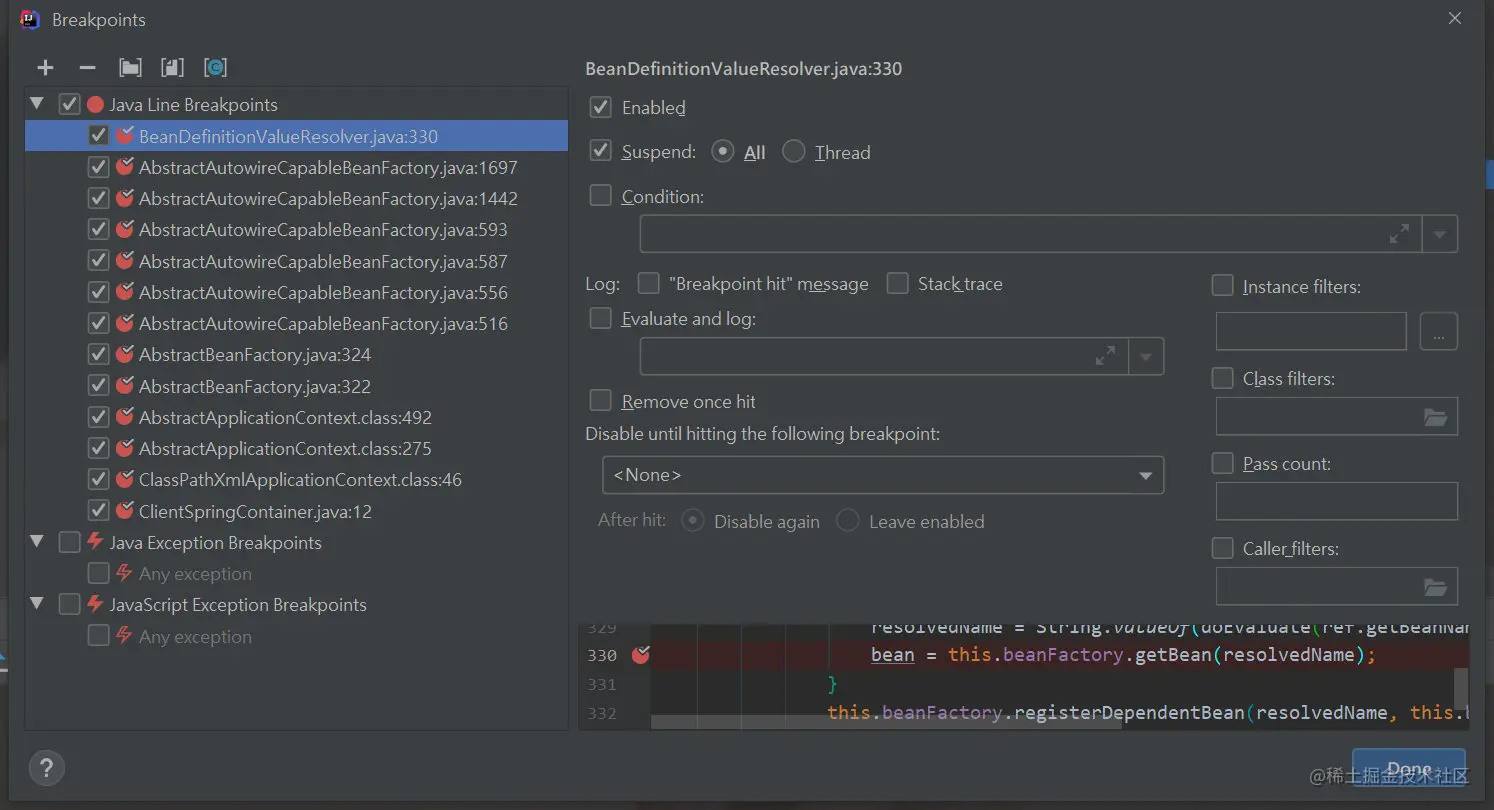Open the <None> breakpoint dependency dropdown
This screenshot has height=810, width=1494.
click(x=883, y=475)
